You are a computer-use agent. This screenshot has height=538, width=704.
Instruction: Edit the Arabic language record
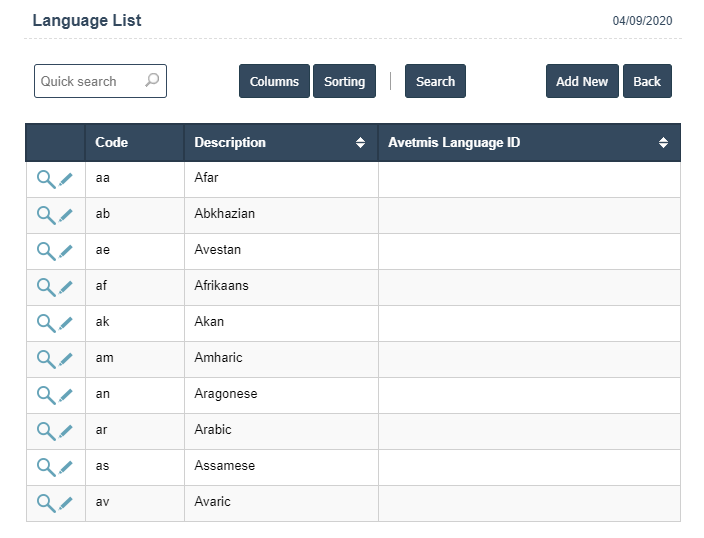[x=66, y=431]
